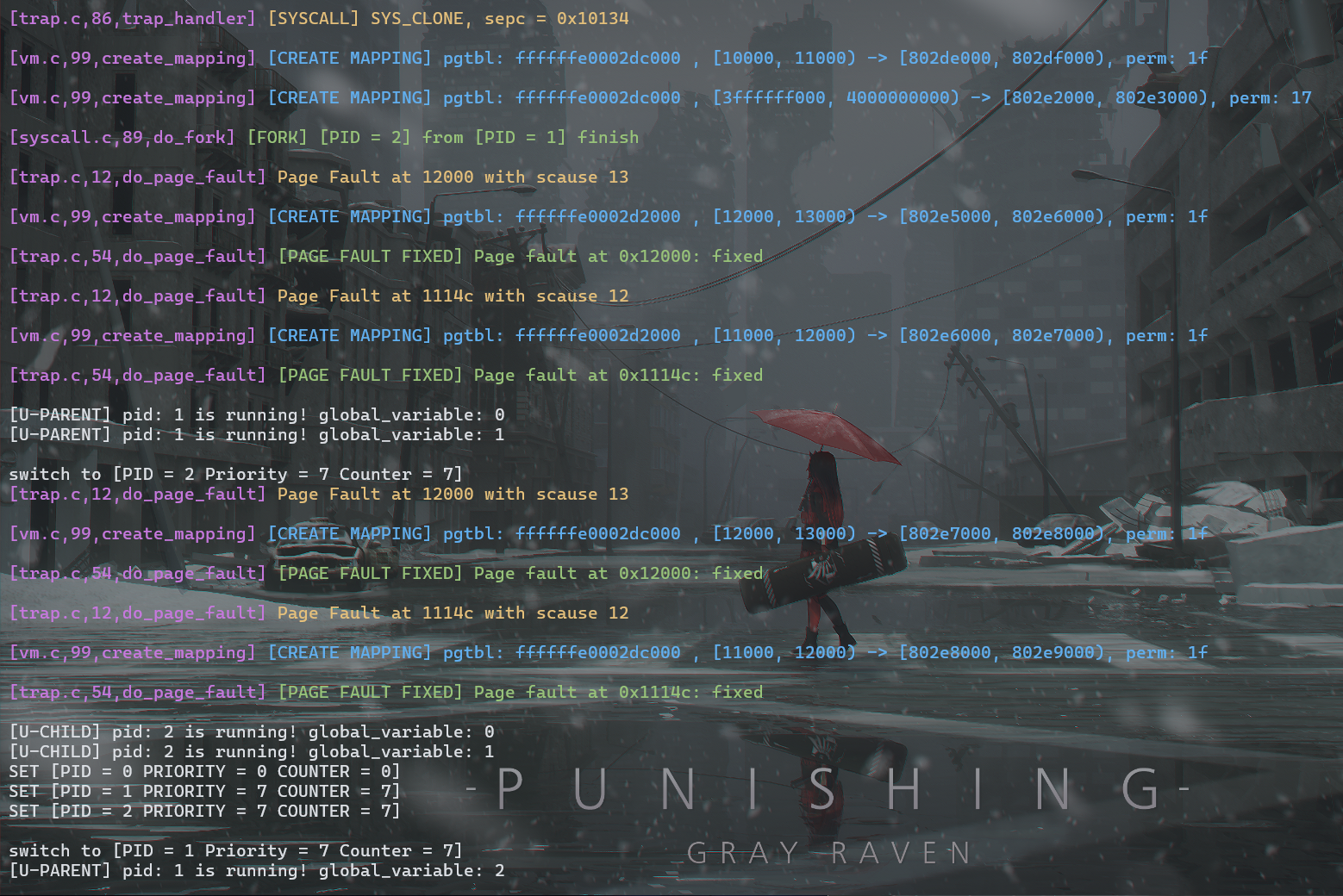Click "[U-CHILD] pid: 2 is running! global_variable: 0"

point(252,731)
